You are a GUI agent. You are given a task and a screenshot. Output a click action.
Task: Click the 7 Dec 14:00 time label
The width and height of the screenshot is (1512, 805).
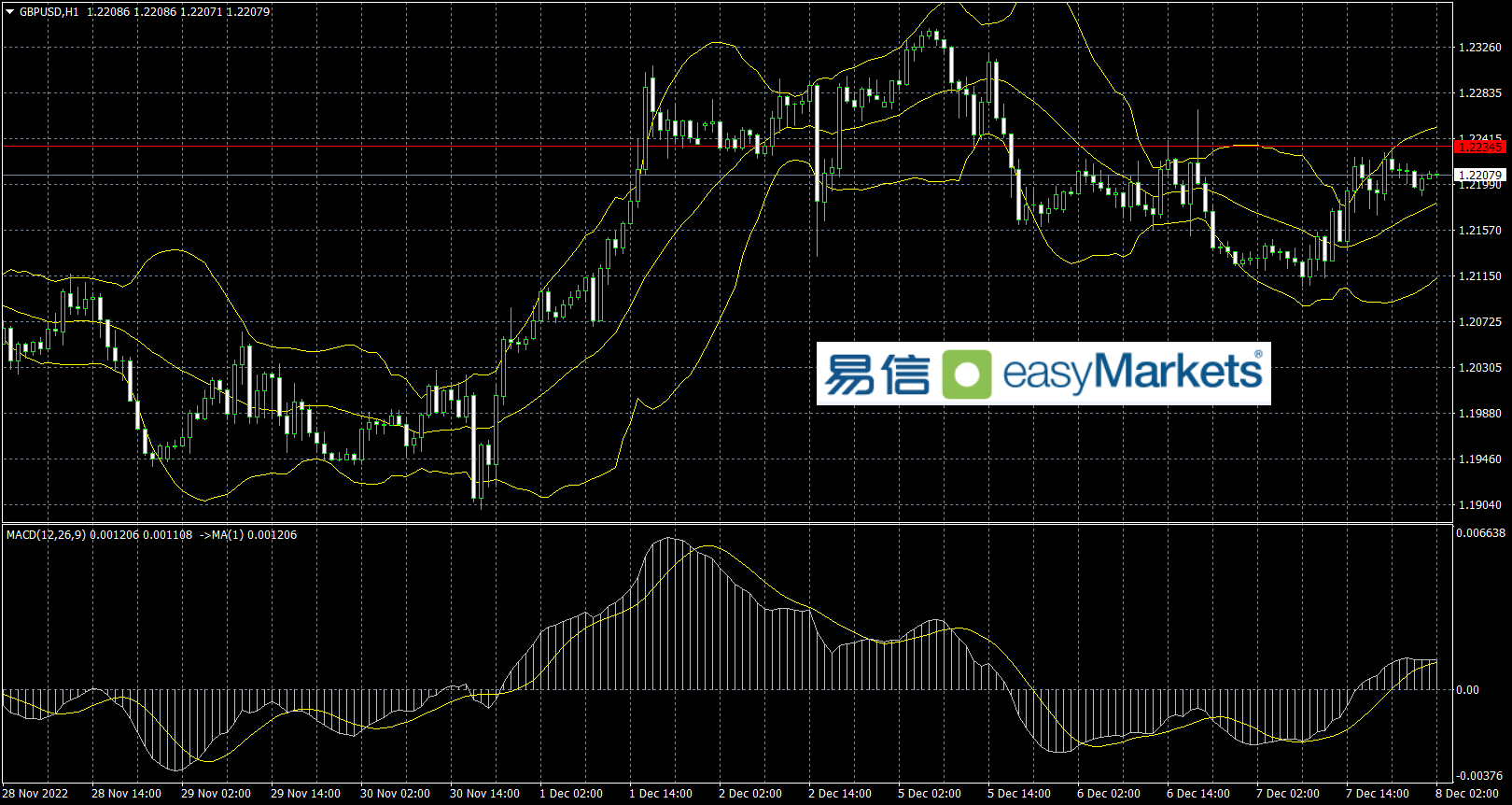click(x=1378, y=794)
